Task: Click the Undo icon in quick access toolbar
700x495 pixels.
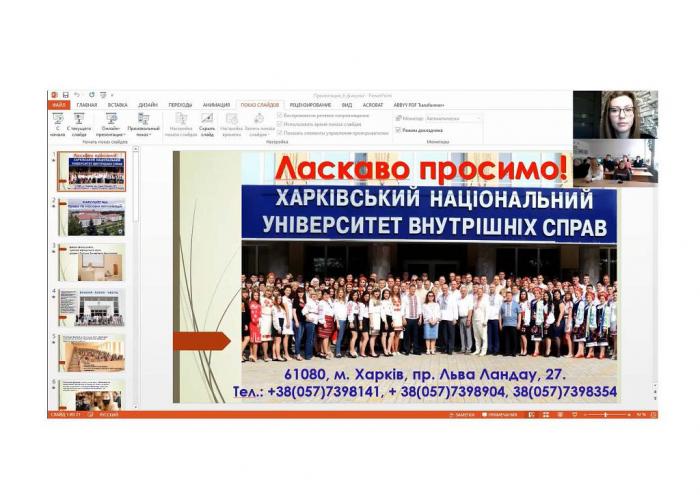Action: 76,95
